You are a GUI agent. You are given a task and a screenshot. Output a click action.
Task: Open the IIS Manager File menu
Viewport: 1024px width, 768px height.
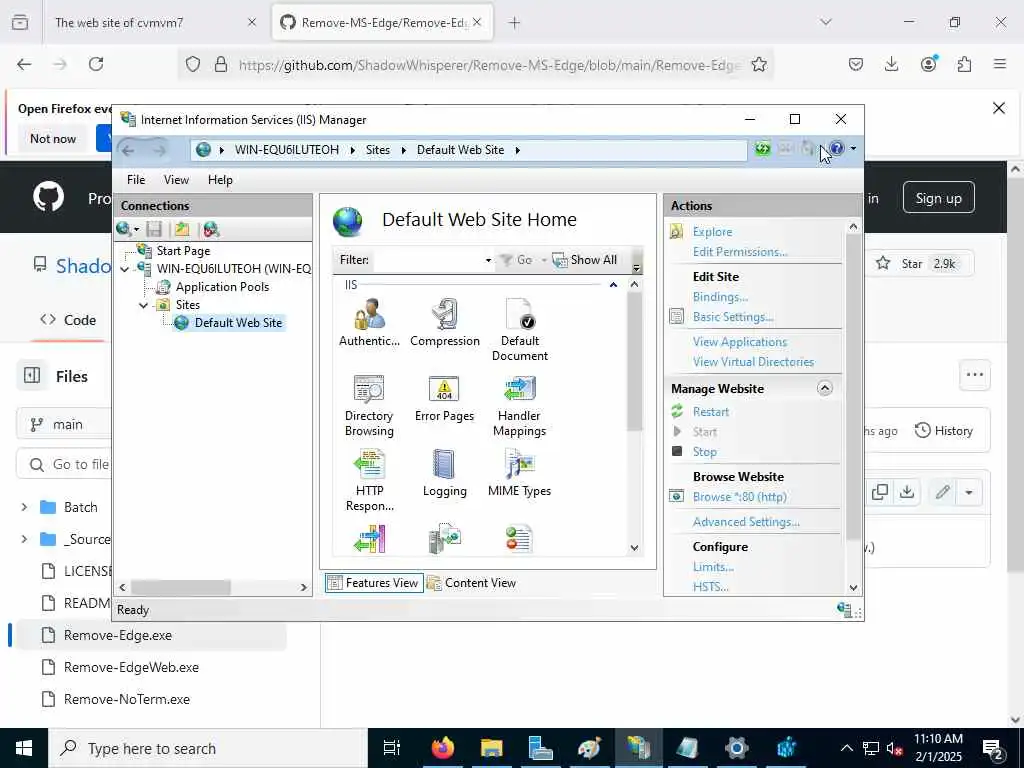click(136, 180)
